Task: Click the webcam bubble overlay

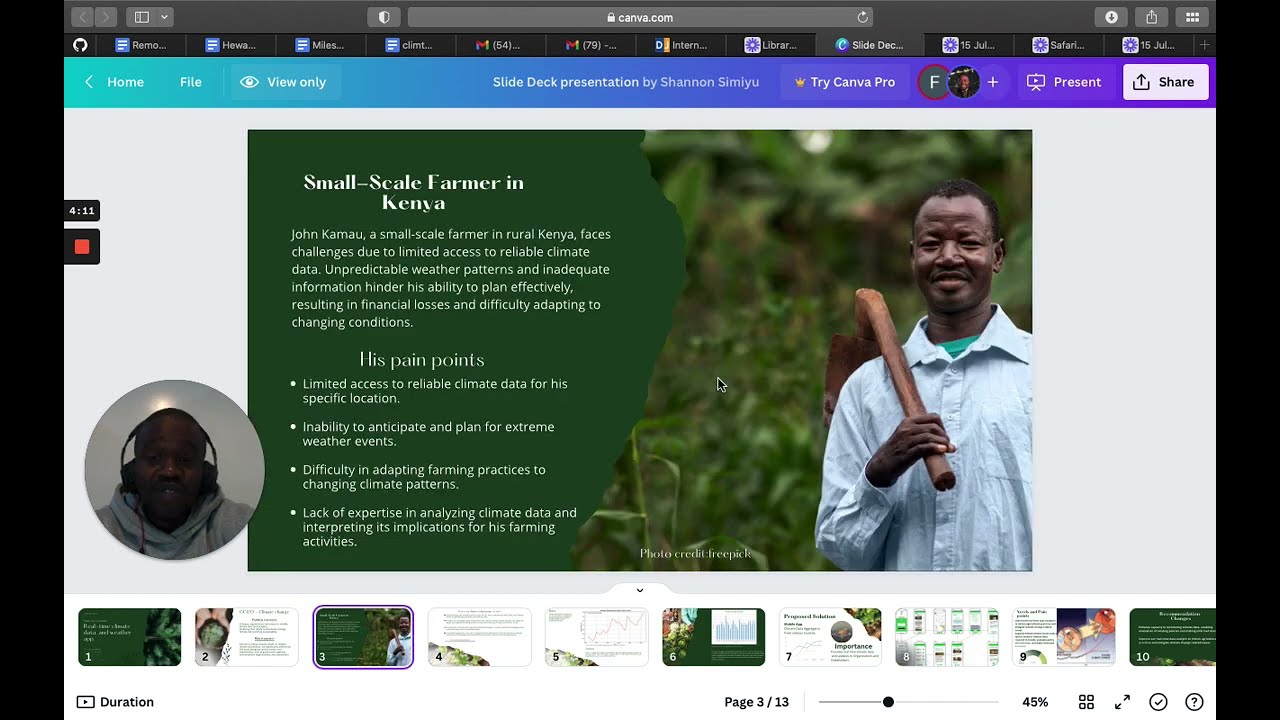Action: (175, 470)
